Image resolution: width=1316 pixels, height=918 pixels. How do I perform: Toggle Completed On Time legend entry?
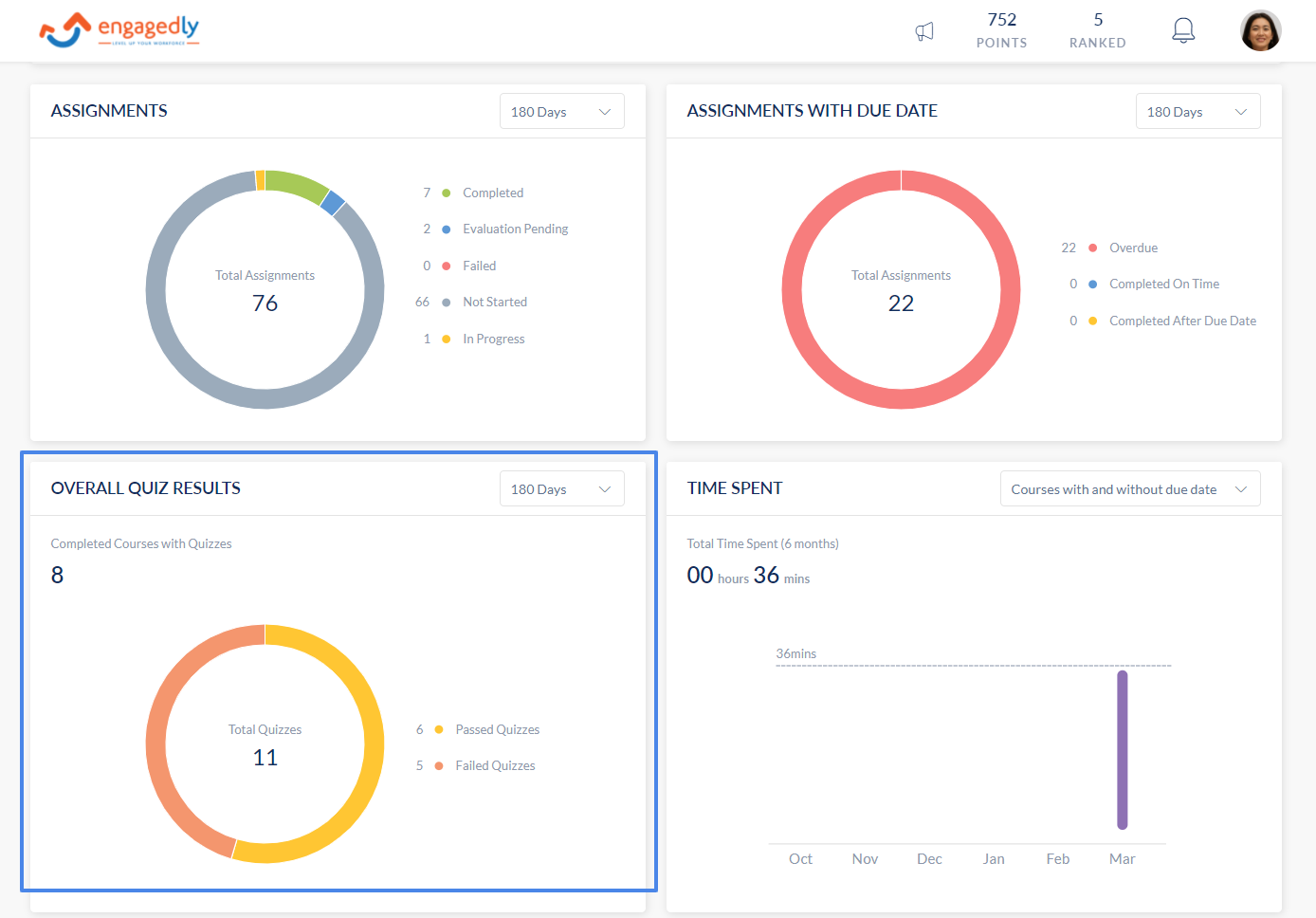pyautogui.click(x=1154, y=284)
